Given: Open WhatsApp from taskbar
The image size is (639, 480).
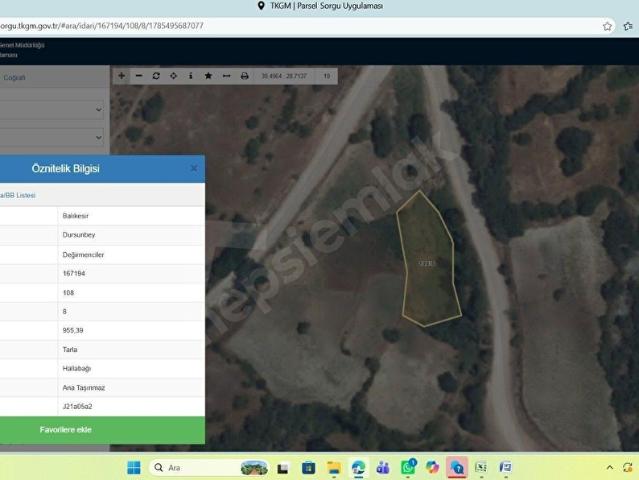Looking at the screenshot, I should [x=408, y=467].
